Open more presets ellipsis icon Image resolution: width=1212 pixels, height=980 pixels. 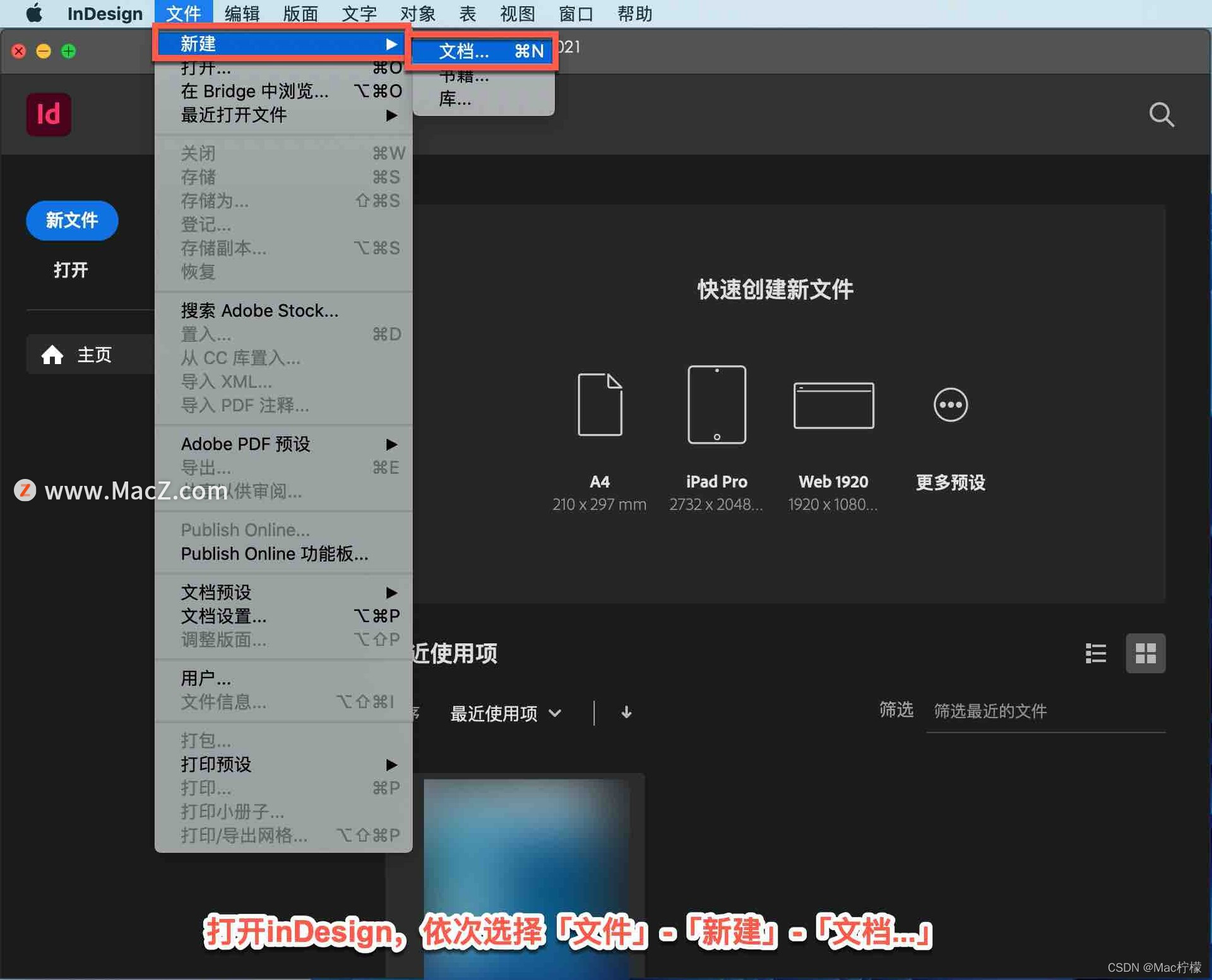pyautogui.click(x=951, y=404)
